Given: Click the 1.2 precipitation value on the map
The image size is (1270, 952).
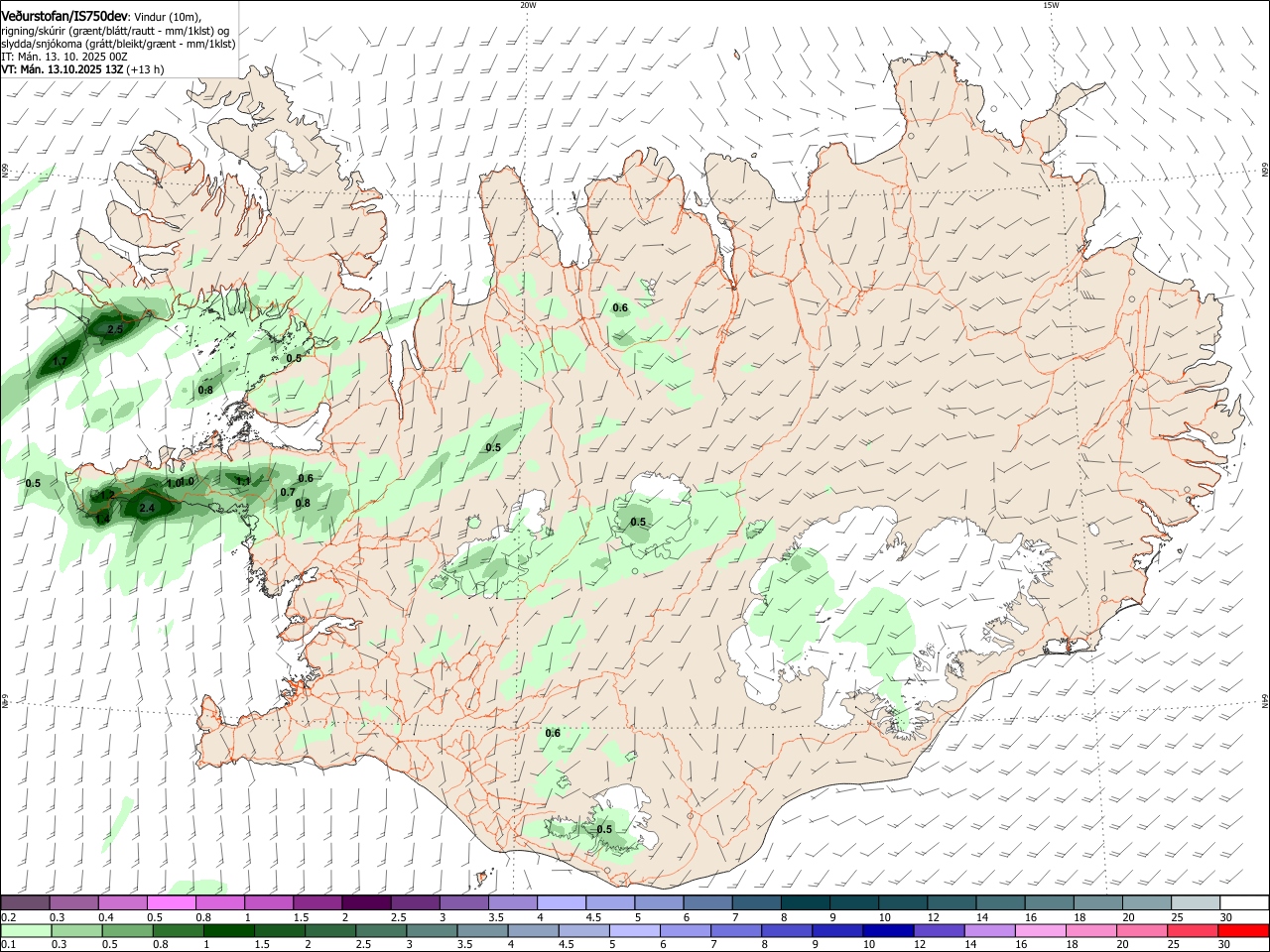Looking at the screenshot, I should pos(108,495).
